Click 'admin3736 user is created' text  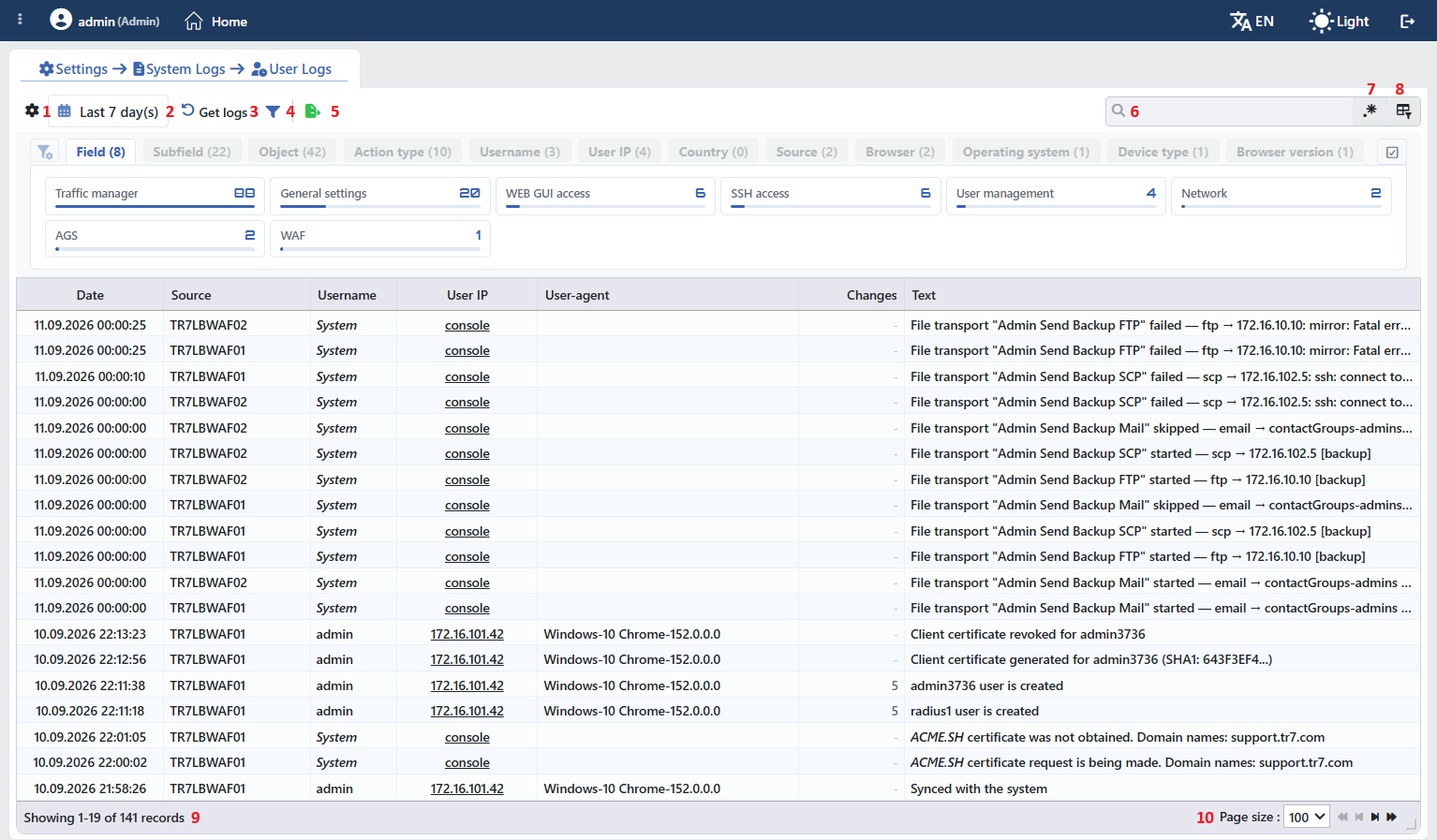(986, 685)
